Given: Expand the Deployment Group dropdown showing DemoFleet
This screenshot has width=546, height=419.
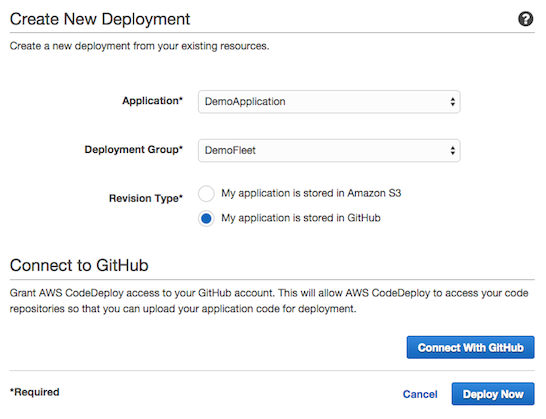Looking at the screenshot, I should pos(329,150).
